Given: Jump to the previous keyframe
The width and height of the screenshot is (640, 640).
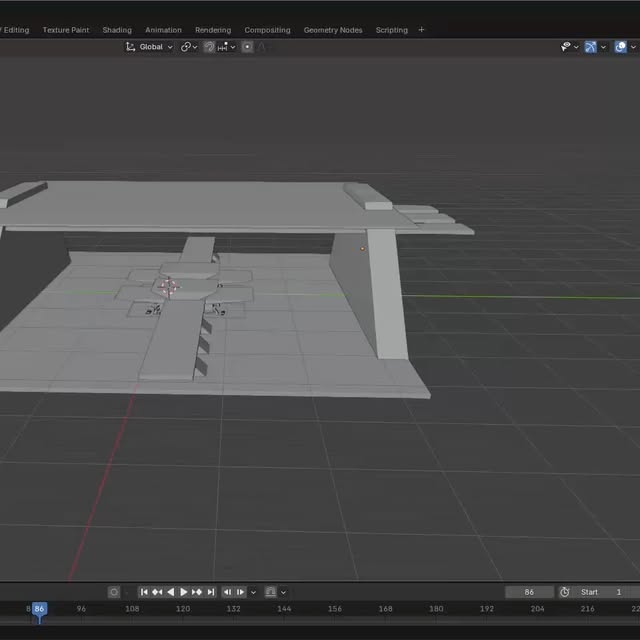Looking at the screenshot, I should pyautogui.click(x=157, y=592).
